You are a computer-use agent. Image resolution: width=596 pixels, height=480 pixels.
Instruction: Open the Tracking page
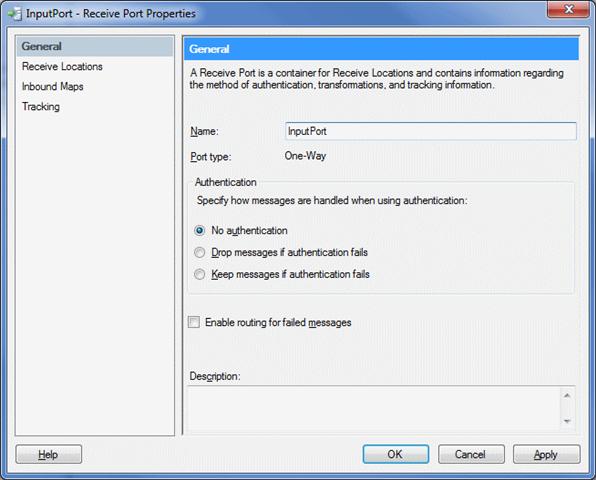coord(41,107)
